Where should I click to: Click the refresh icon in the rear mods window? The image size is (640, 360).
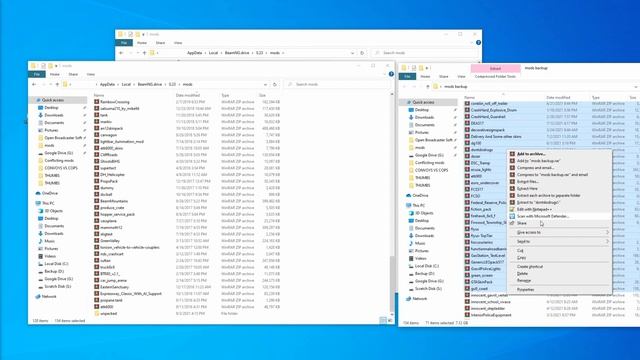362,53
